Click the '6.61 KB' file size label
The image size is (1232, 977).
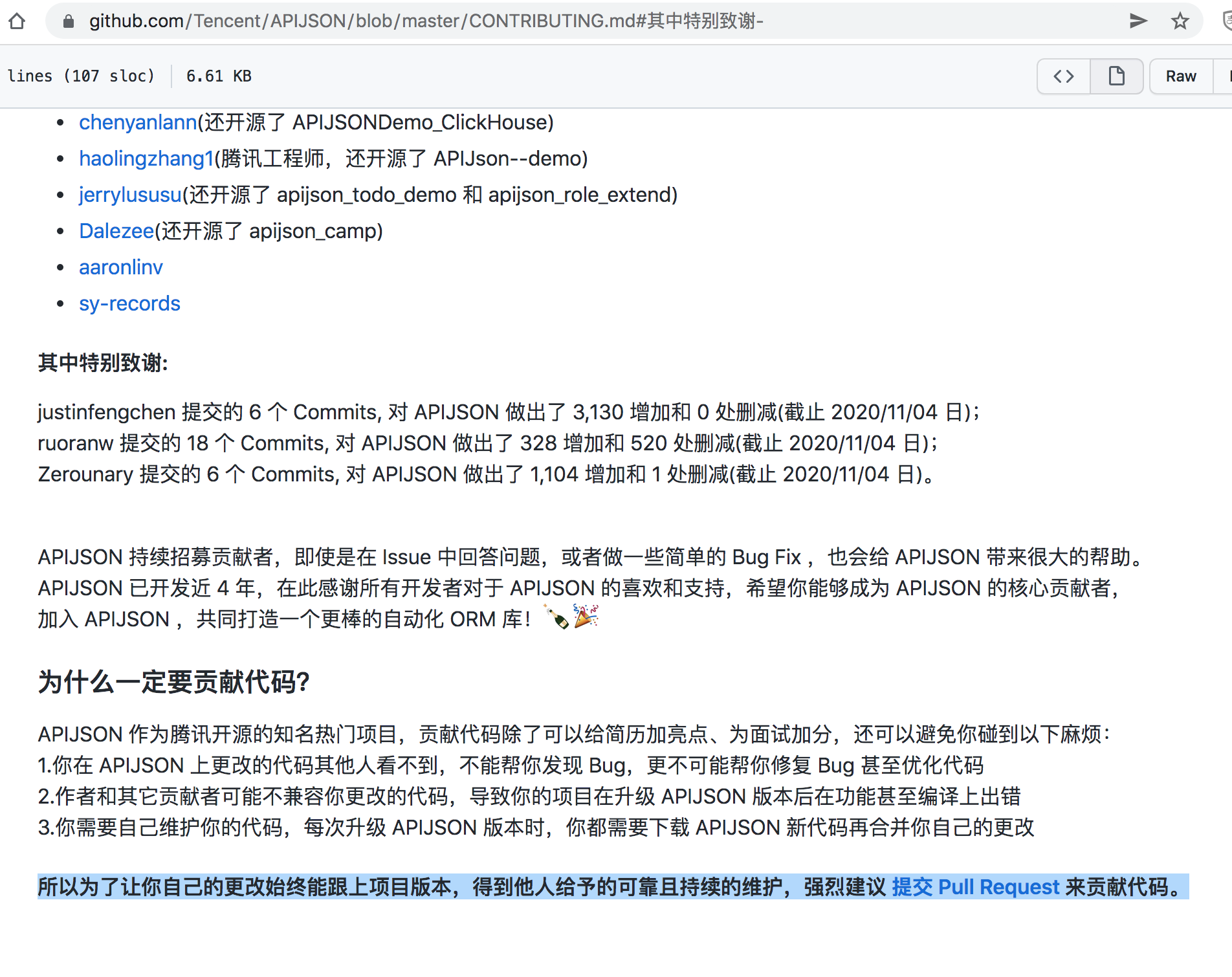217,76
